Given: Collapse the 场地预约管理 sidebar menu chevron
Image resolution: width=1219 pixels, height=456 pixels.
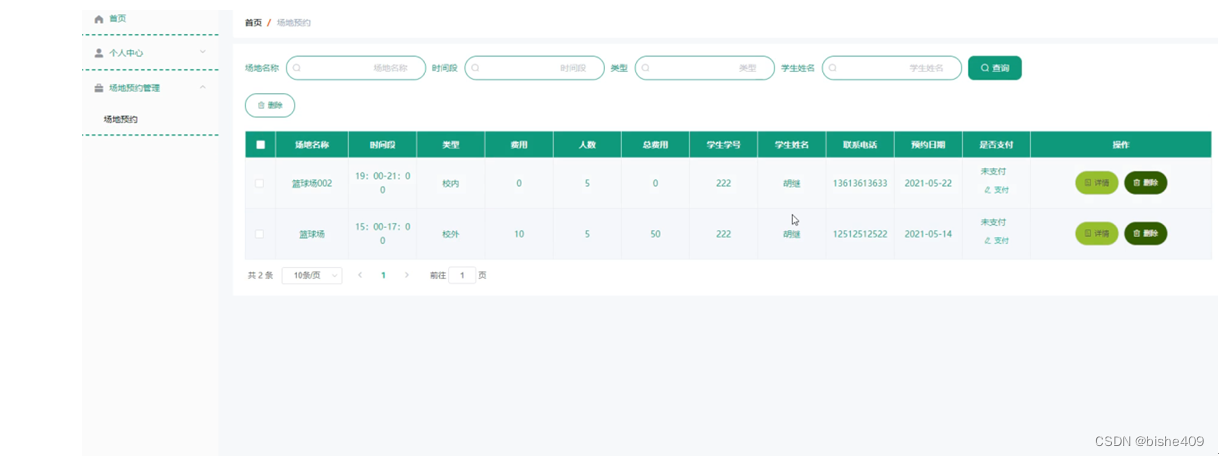Looking at the screenshot, I should pyautogui.click(x=202, y=87).
